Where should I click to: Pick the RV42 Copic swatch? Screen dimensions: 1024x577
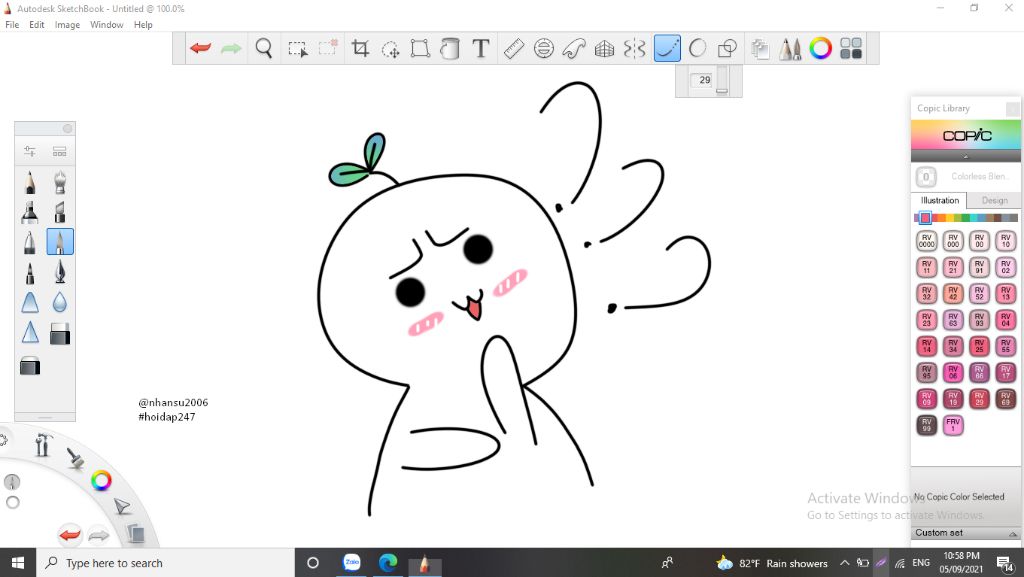tap(953, 294)
